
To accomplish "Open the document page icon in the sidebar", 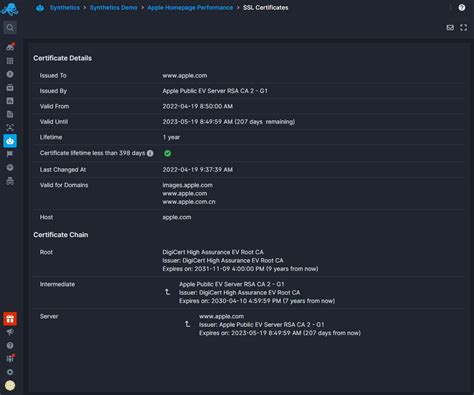I will tap(10, 114).
